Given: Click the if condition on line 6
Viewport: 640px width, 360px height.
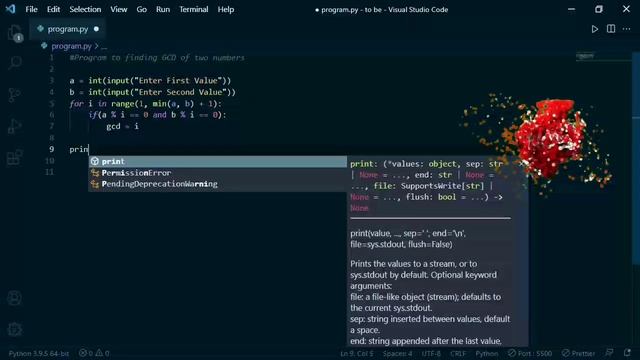Looking at the screenshot, I should coord(158,115).
